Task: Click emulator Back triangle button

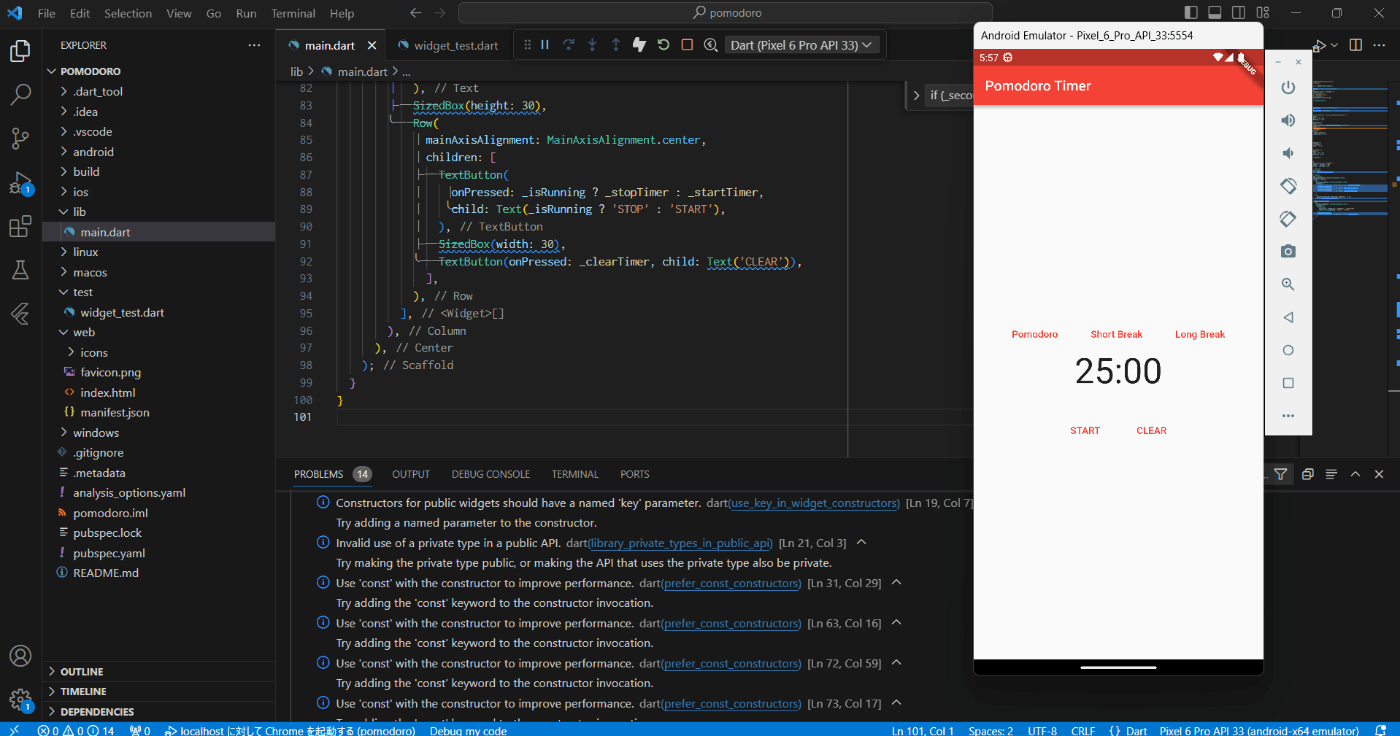Action: coord(1288,317)
